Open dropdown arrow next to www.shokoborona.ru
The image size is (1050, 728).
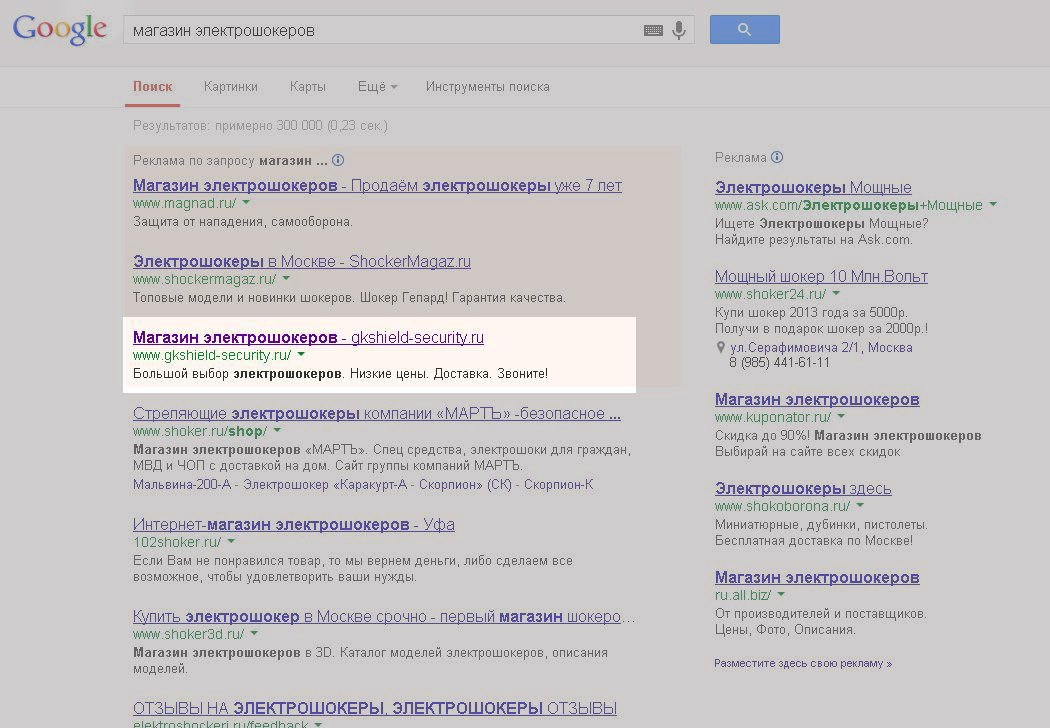(x=860, y=505)
